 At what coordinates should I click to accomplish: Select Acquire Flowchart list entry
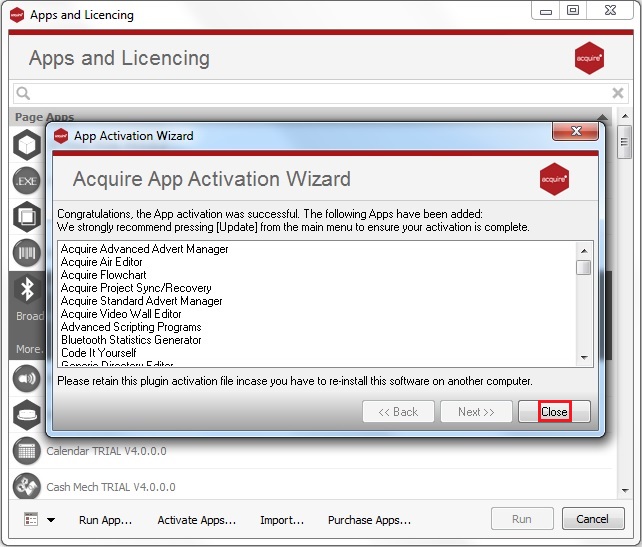[103, 275]
